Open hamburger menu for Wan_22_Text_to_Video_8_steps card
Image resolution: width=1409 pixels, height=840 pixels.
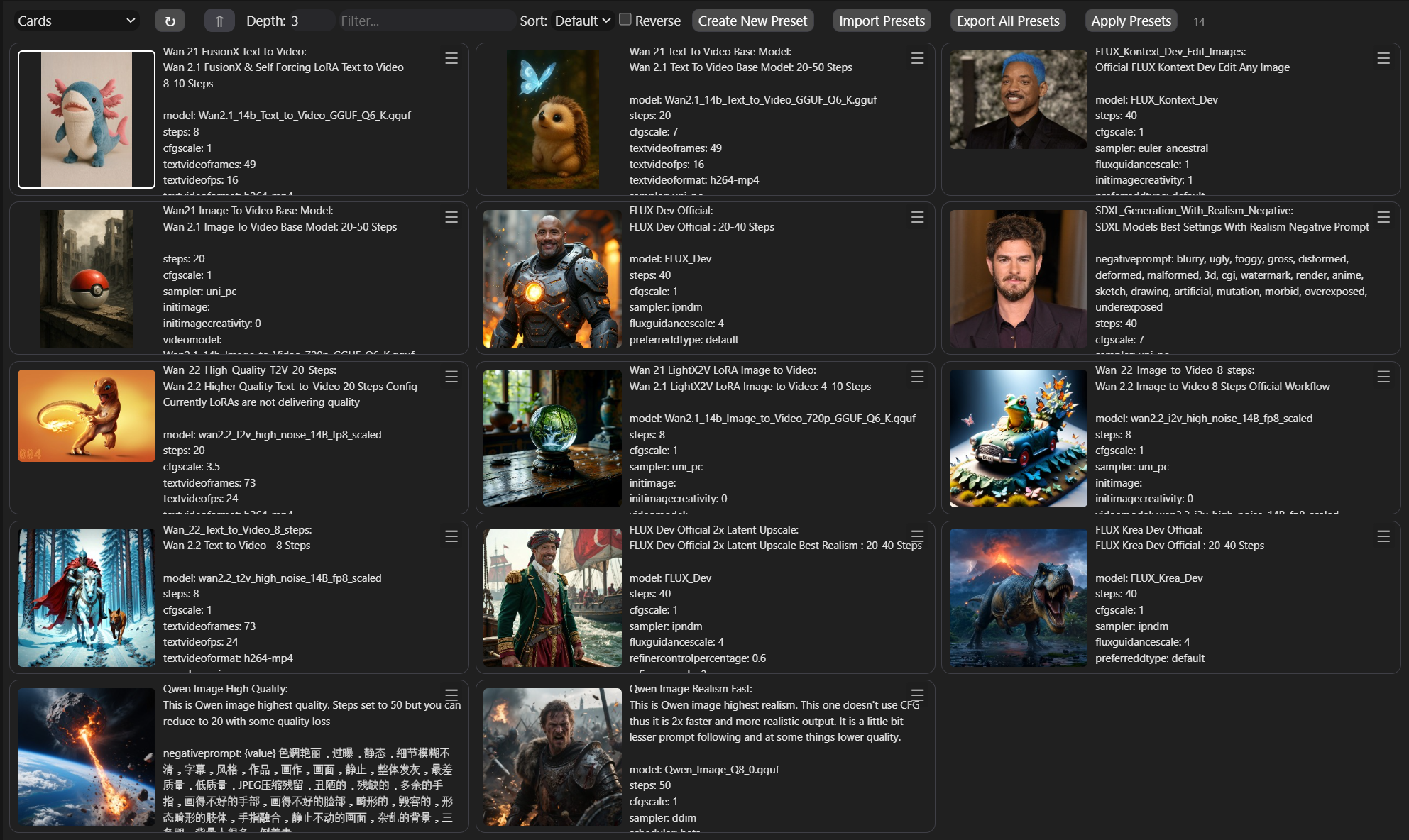(451, 536)
